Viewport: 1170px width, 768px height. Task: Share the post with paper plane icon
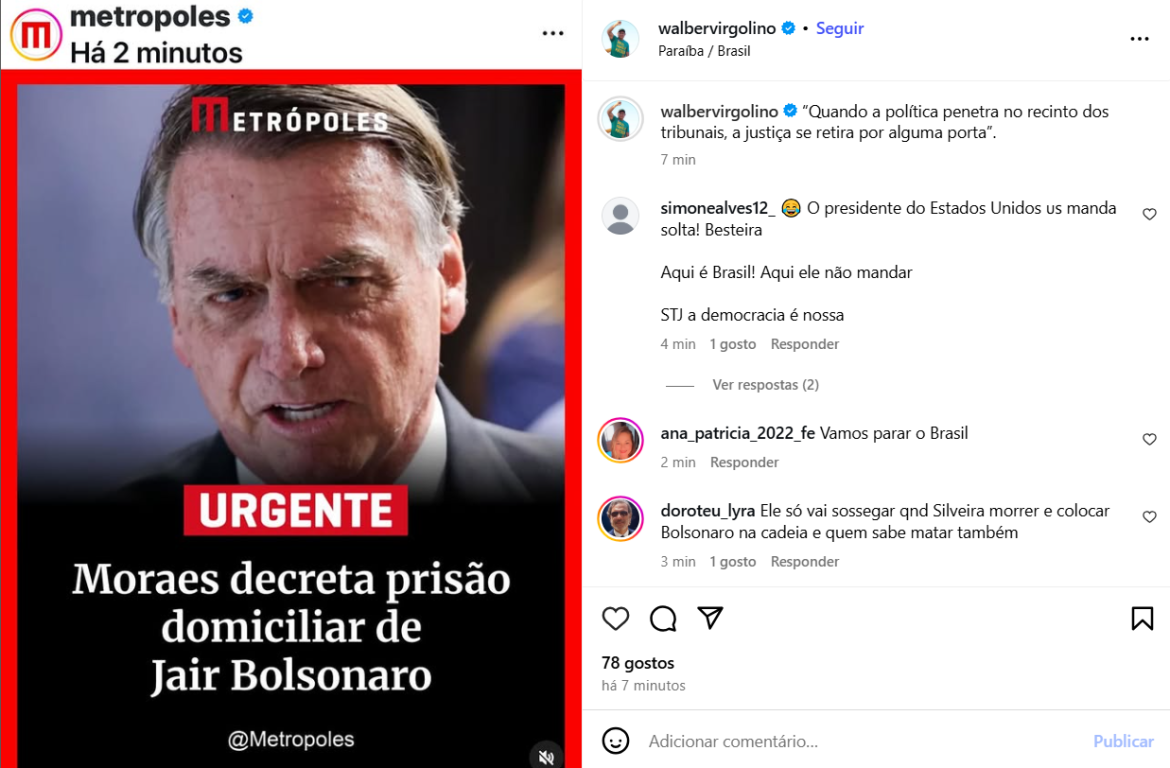[x=710, y=617]
